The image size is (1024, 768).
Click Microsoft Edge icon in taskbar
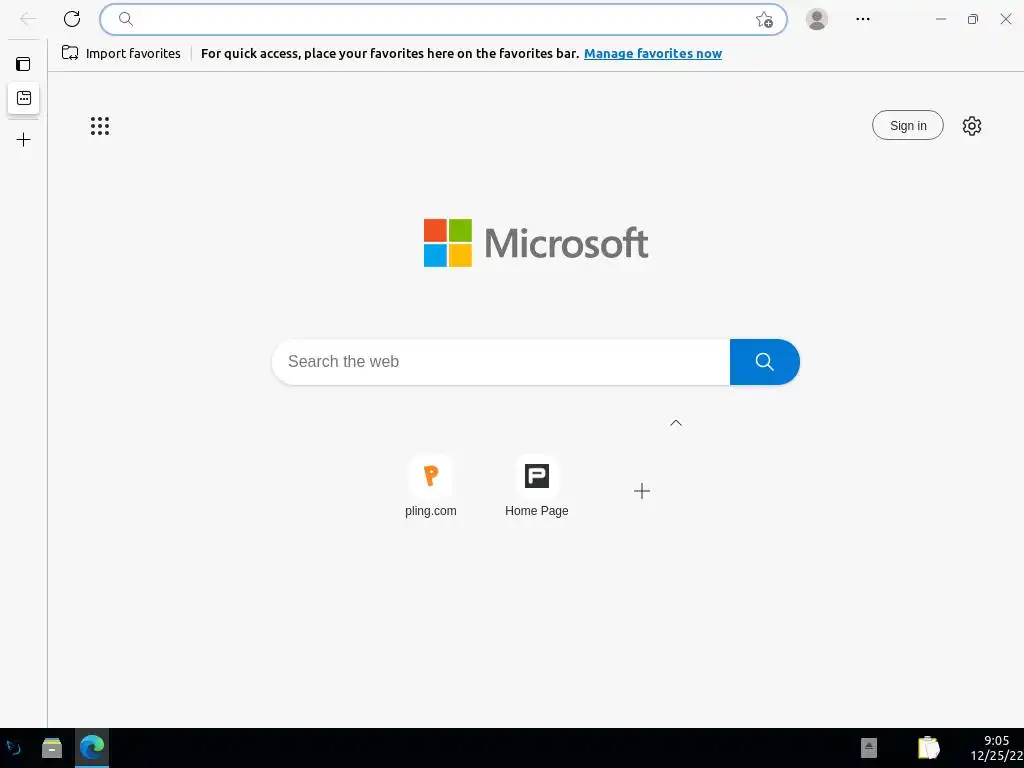92,748
